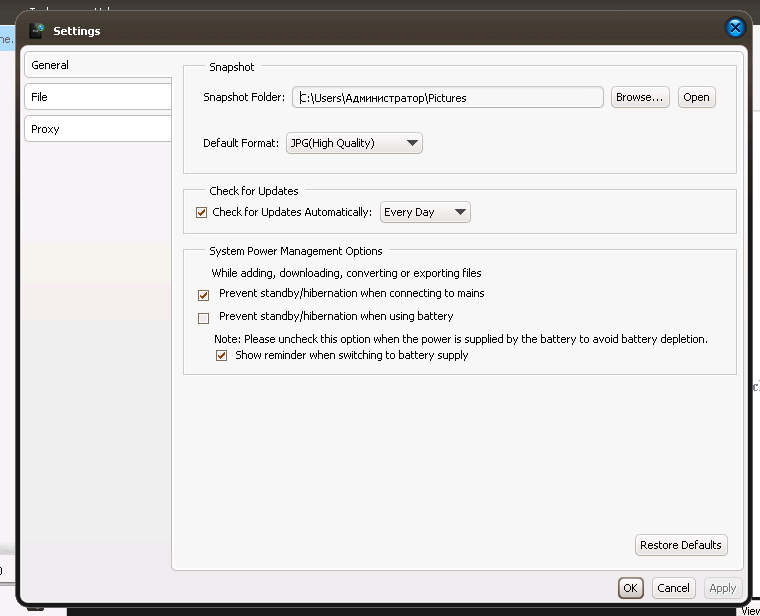
Task: Uncheck Prevent standby when connecting to mains
Action: click(204, 295)
